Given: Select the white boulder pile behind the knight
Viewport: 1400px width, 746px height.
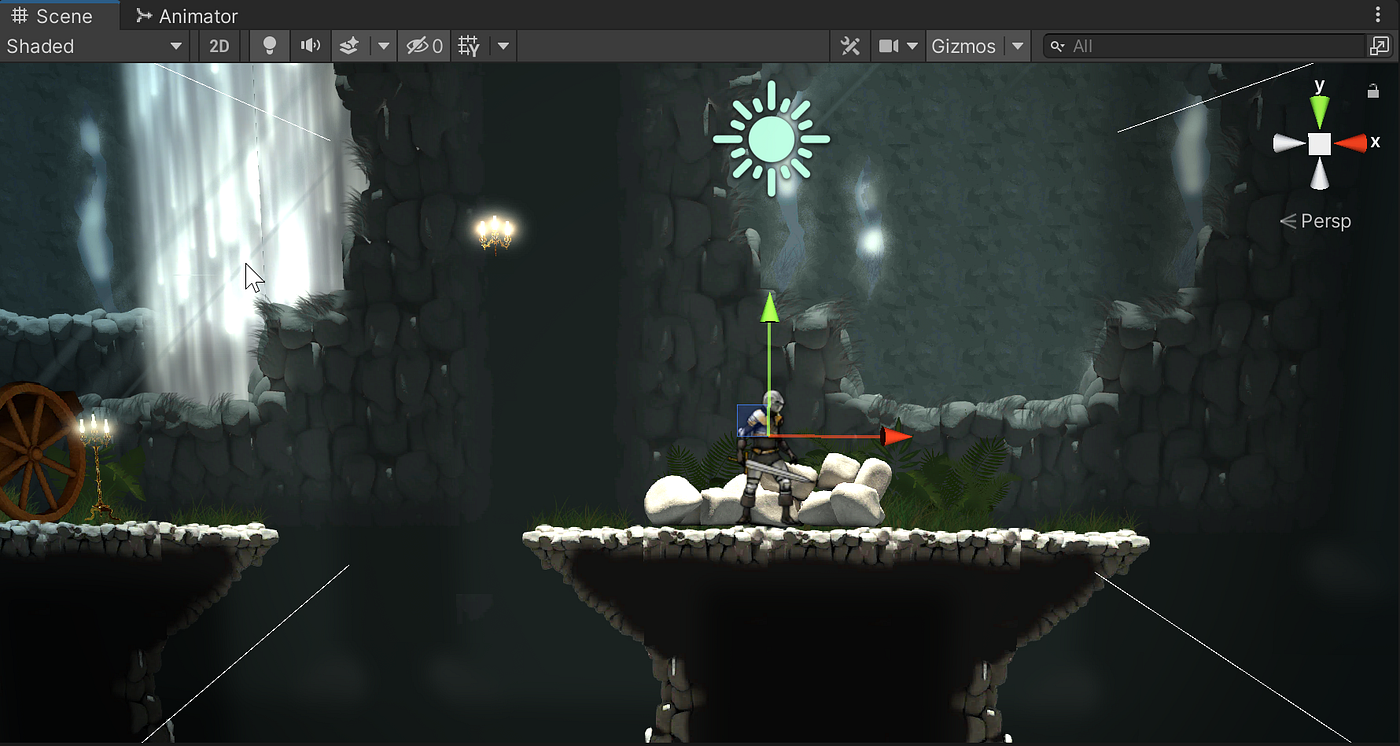Looking at the screenshot, I should 768,492.
